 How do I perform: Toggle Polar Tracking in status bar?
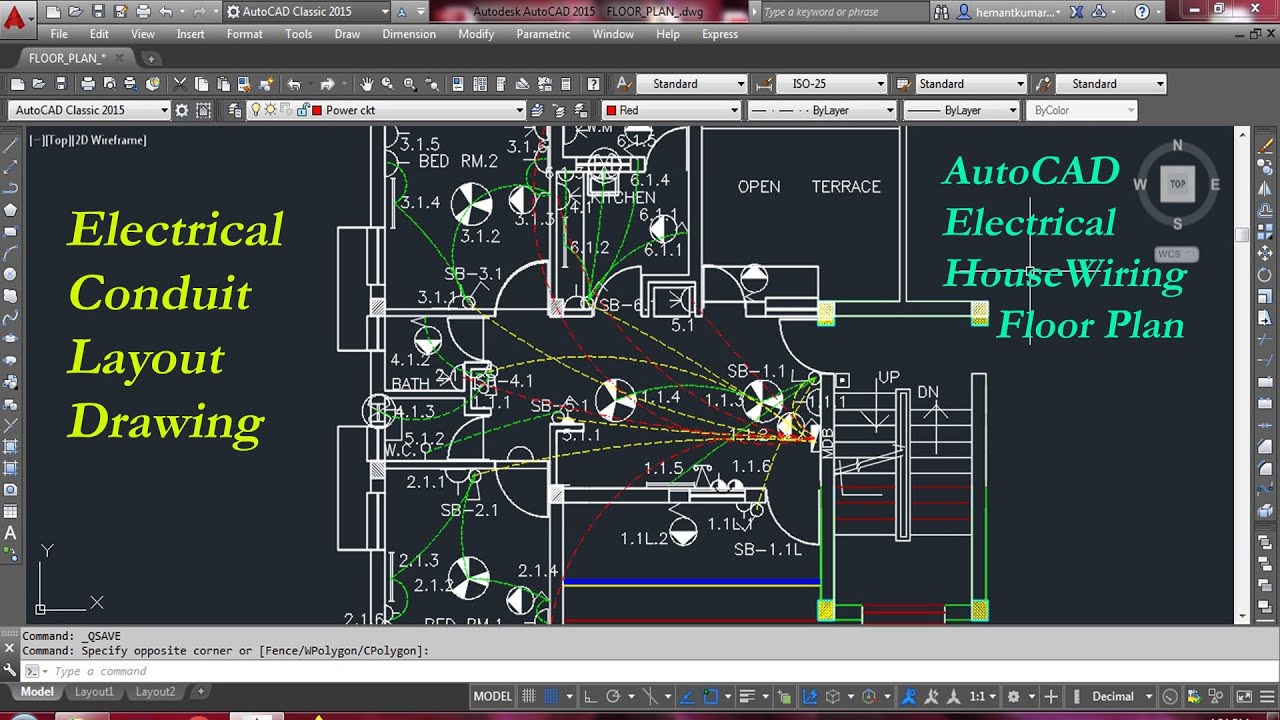(x=612, y=696)
